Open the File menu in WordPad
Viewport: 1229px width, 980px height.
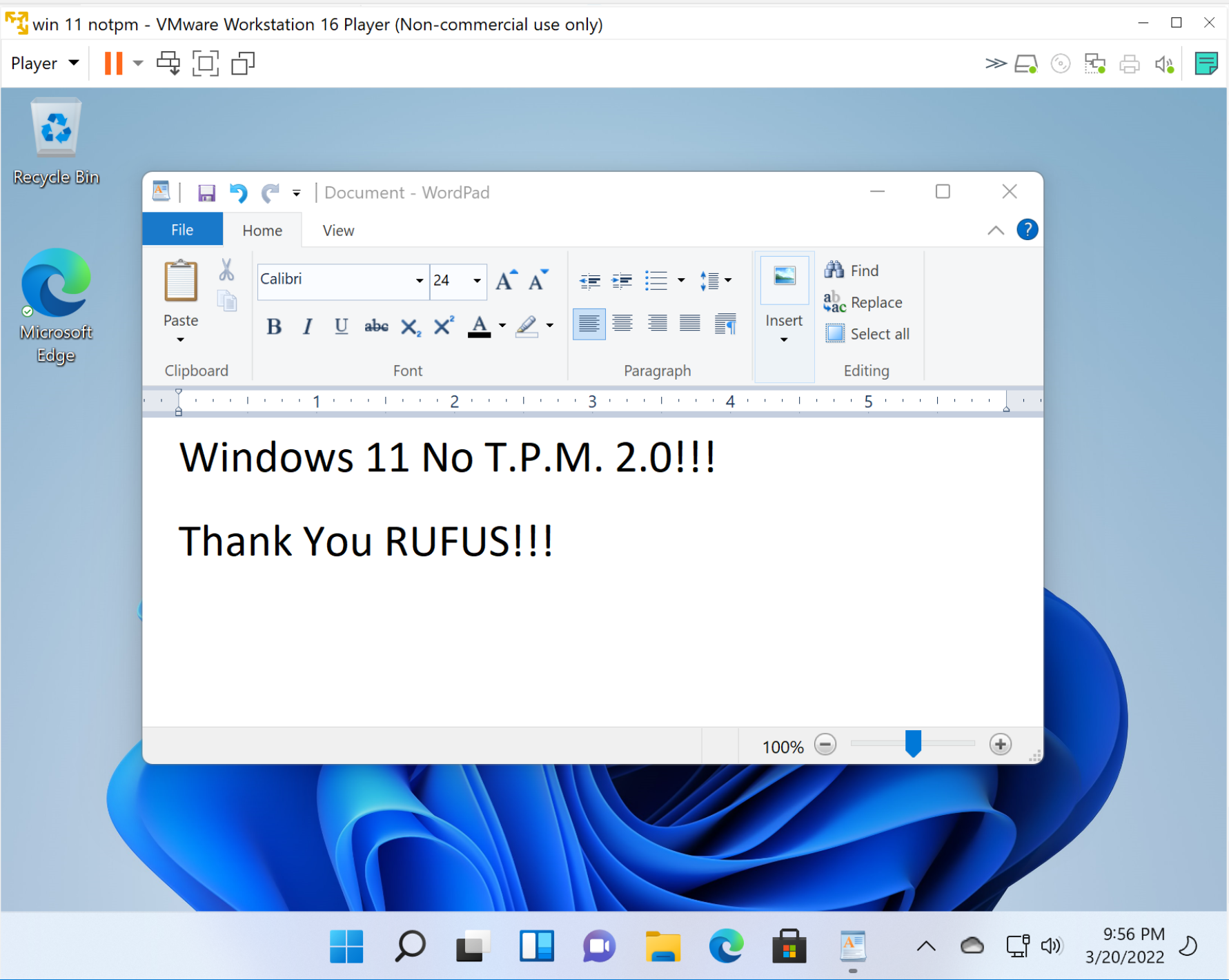[182, 230]
